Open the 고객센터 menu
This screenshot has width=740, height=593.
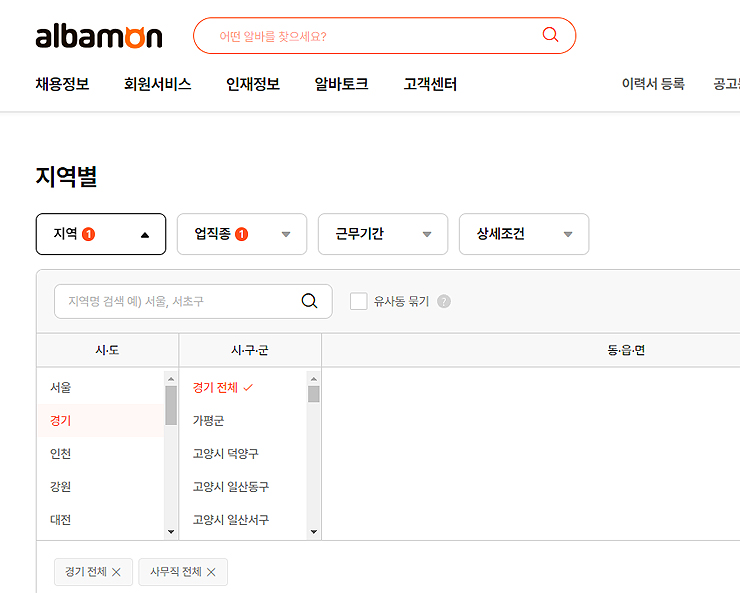(430, 84)
